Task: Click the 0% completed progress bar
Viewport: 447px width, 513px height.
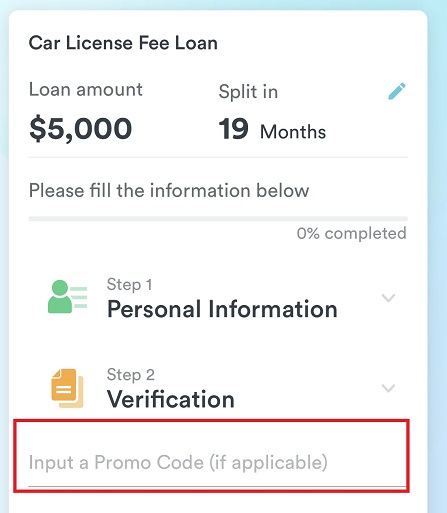Action: point(218,219)
